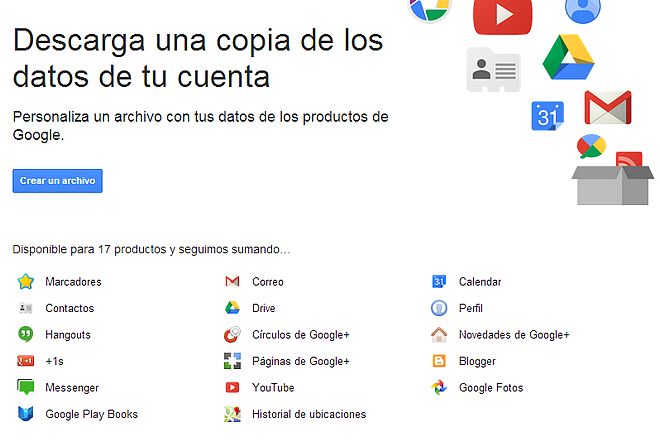Click the green Hangouts icon
This screenshot has height=447, width=660.
click(x=26, y=335)
